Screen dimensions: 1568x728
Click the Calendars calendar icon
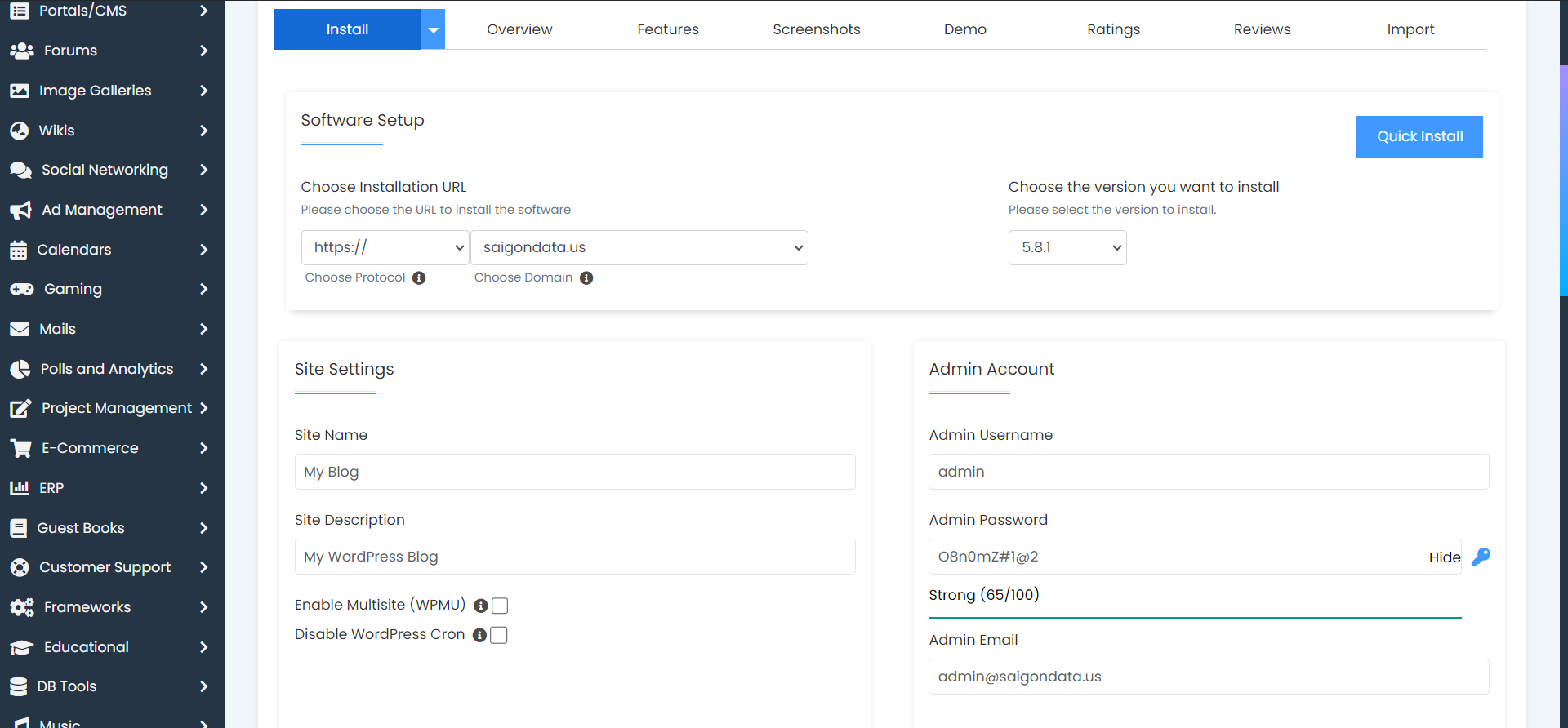click(x=19, y=250)
